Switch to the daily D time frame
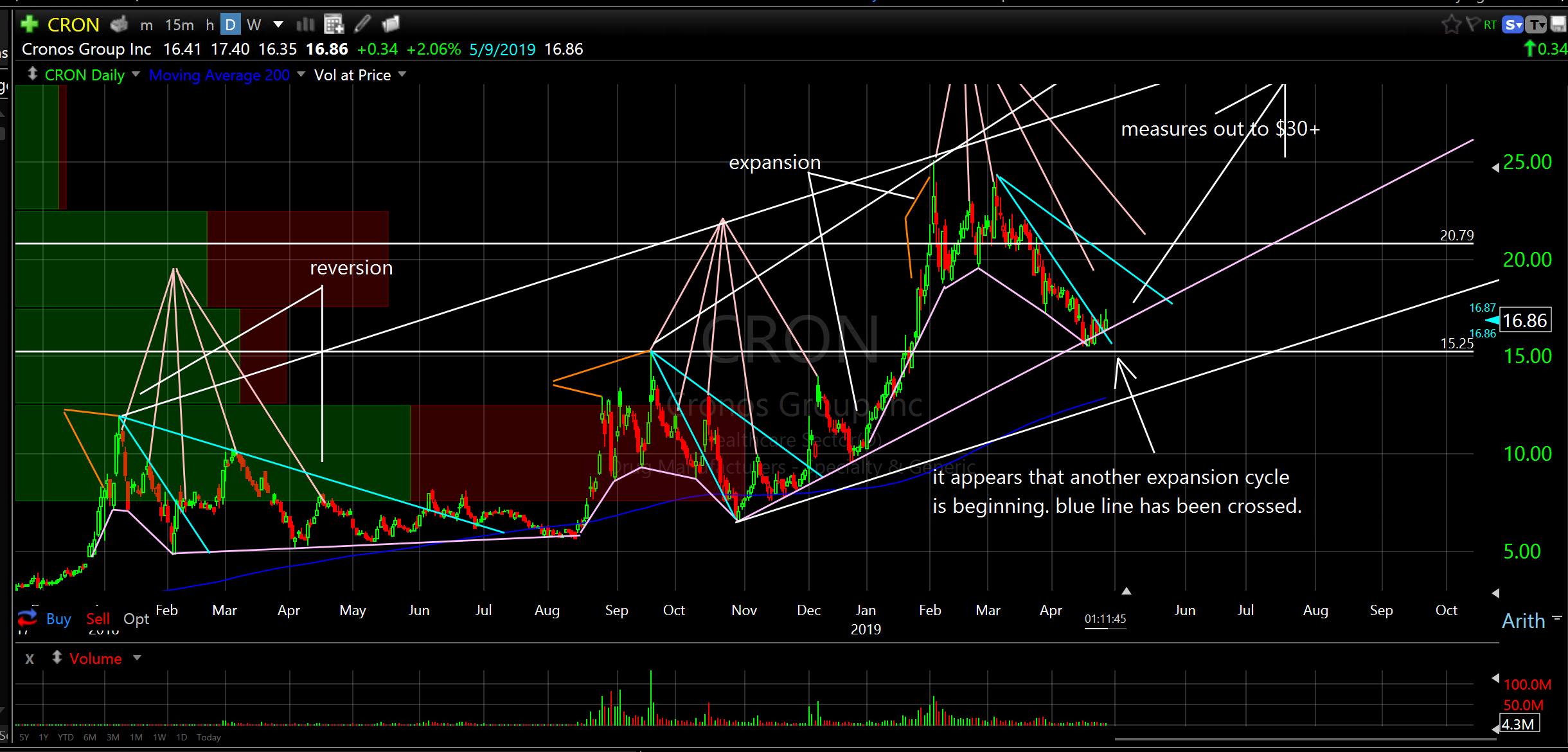Viewport: 1568px width, 752px height. pos(230,25)
